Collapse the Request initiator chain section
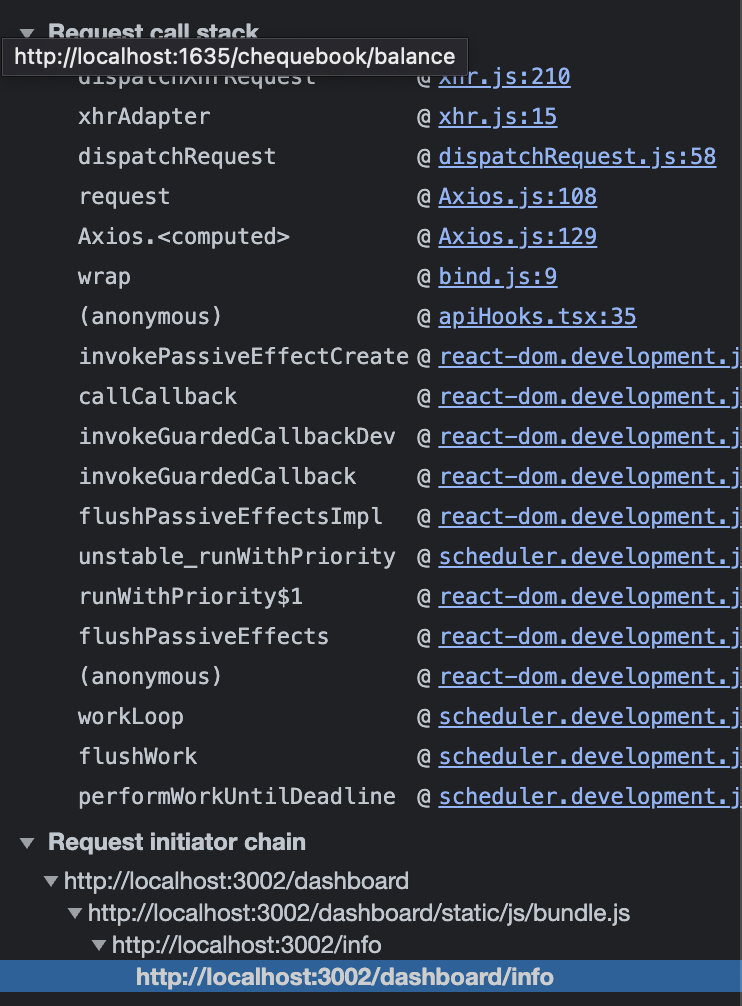 [27, 842]
